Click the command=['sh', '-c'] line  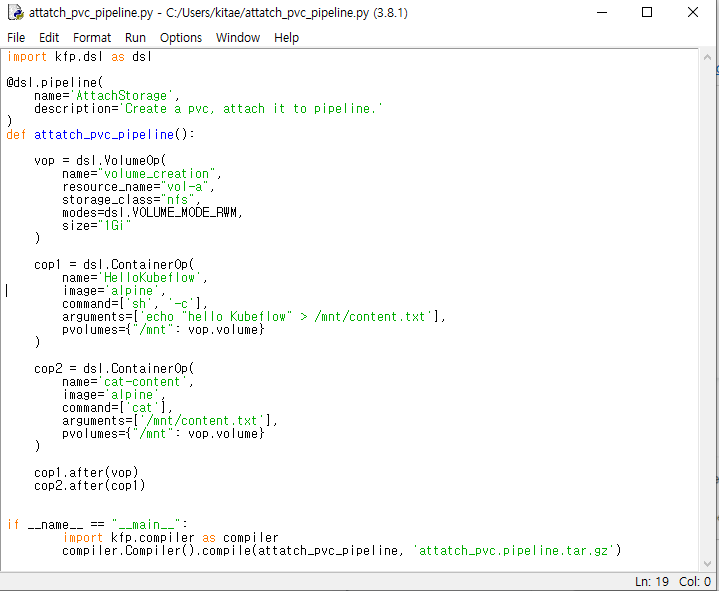coord(135,304)
